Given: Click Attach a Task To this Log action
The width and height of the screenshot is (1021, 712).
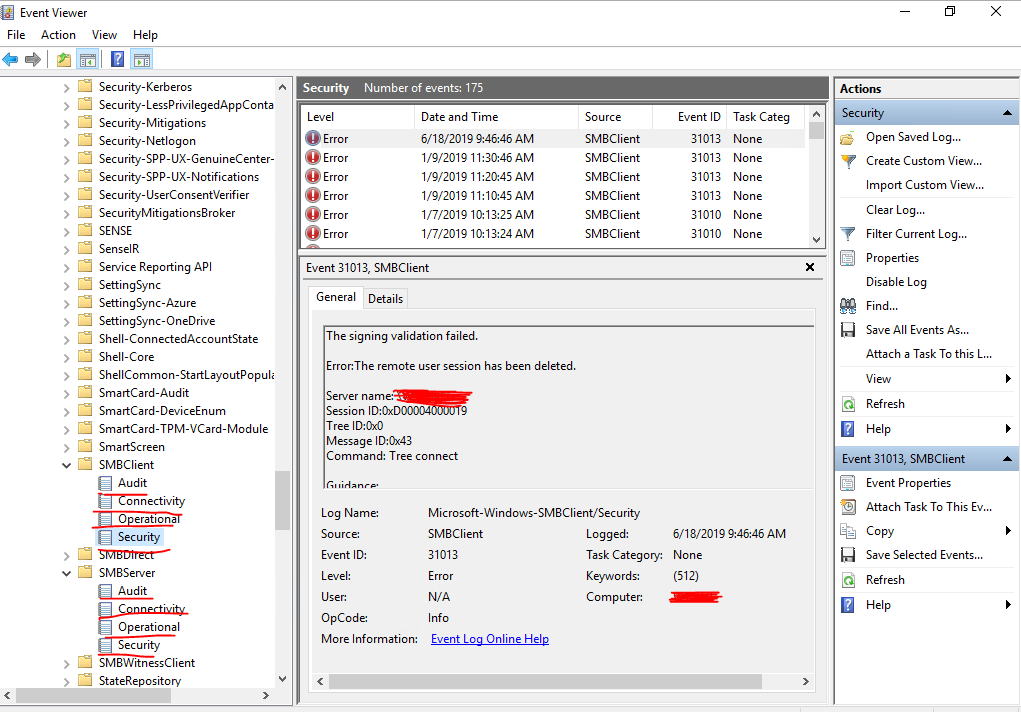Looking at the screenshot, I should (x=929, y=354).
